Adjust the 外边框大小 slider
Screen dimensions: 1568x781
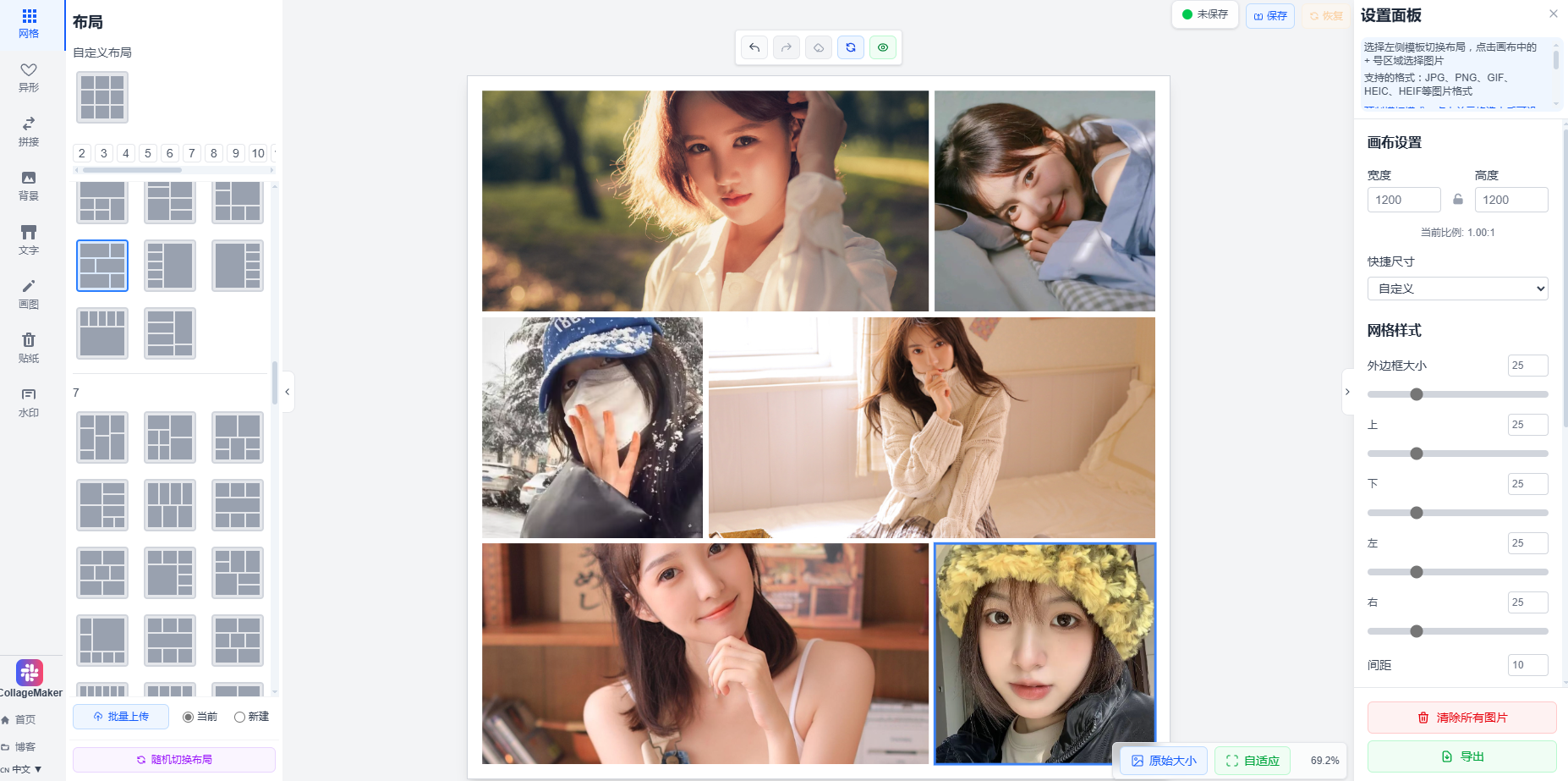click(1417, 394)
